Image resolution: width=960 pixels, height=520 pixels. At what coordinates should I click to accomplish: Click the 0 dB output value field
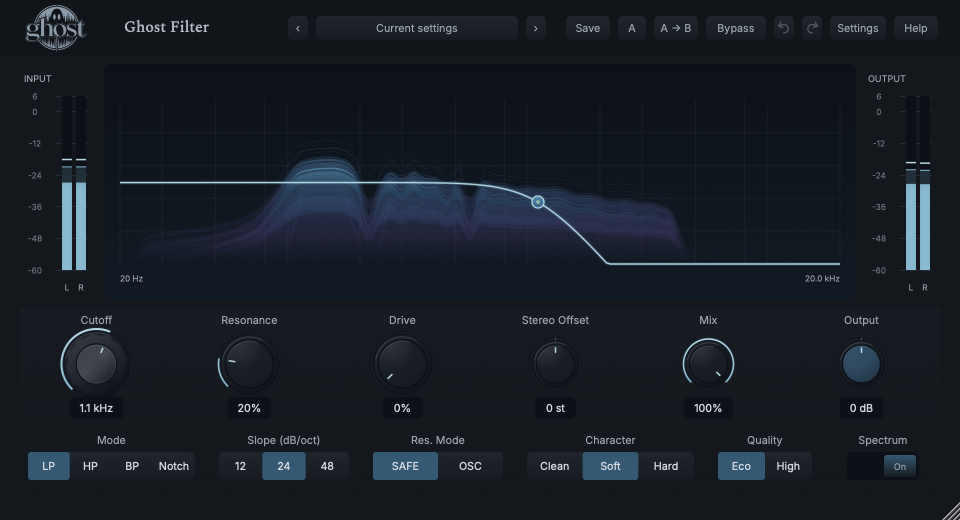[861, 408]
